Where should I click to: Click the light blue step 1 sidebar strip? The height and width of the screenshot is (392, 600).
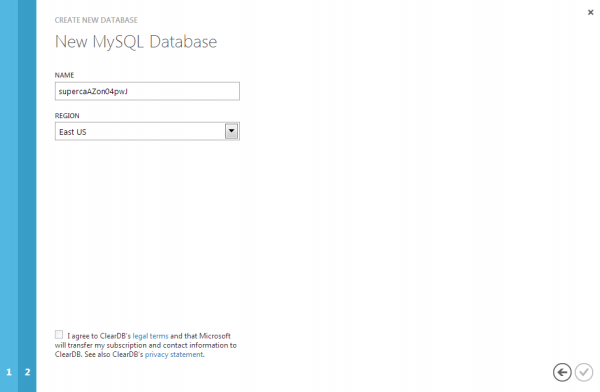(9, 196)
